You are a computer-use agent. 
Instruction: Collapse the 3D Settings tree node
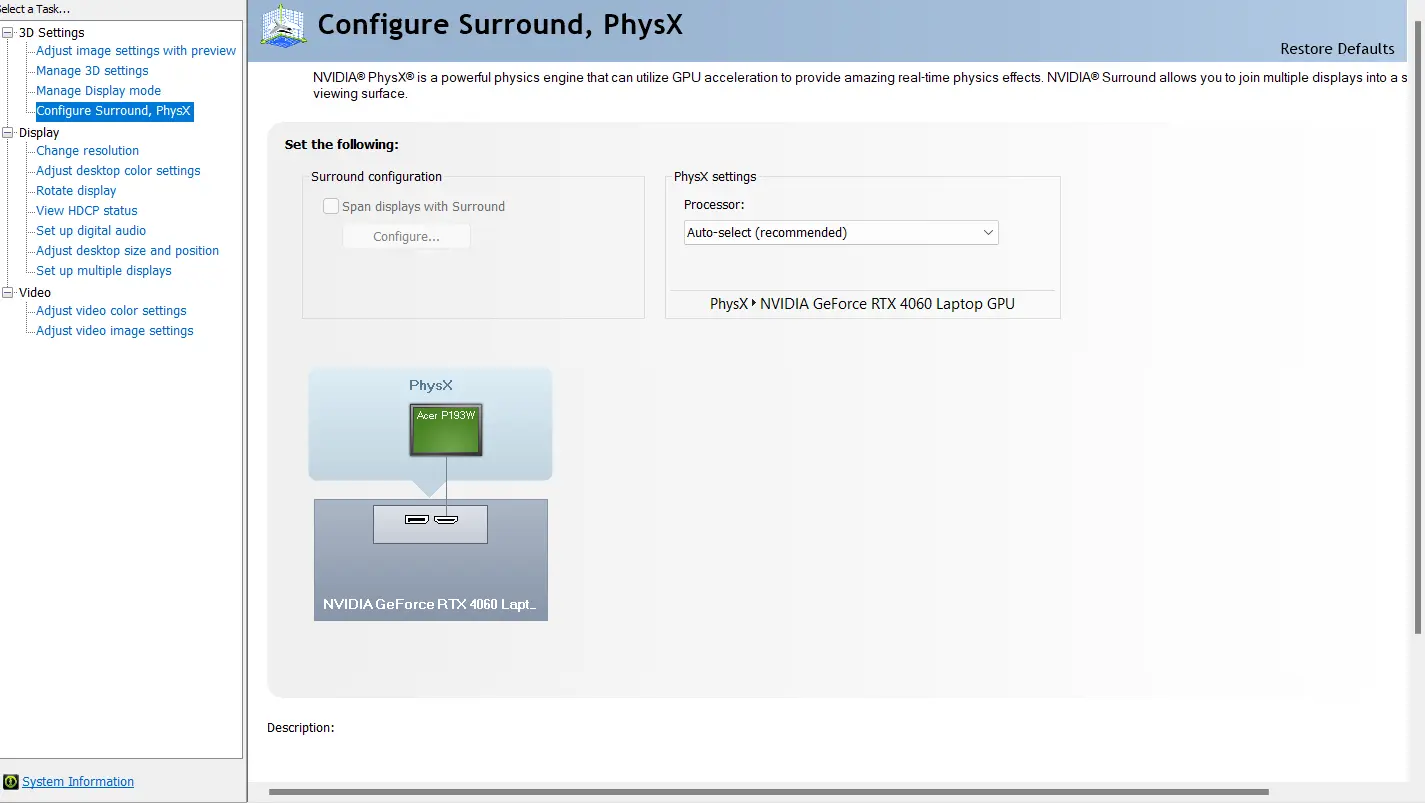pos(9,33)
